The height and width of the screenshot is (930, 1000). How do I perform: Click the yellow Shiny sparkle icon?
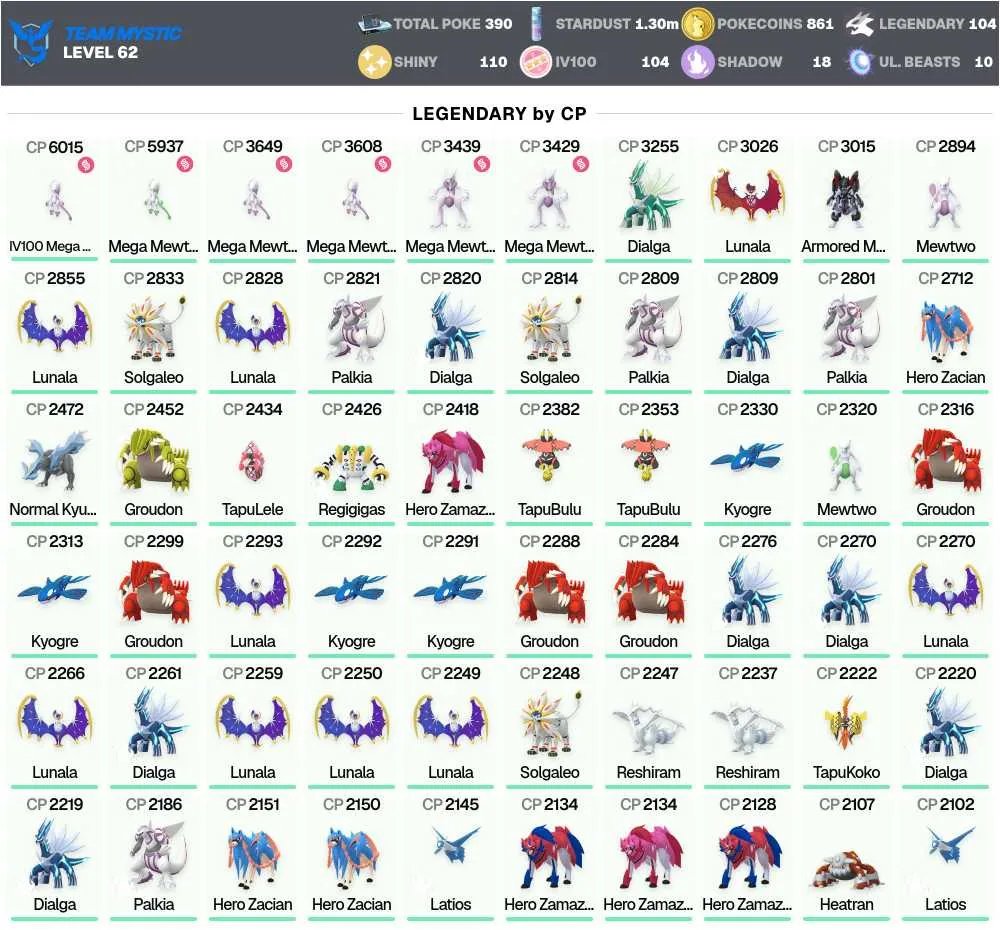[x=374, y=62]
